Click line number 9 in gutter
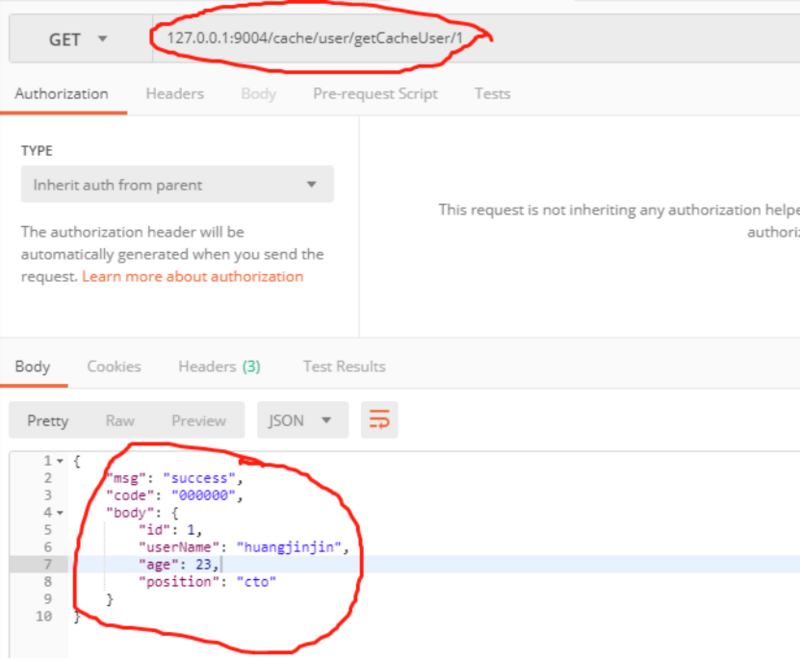This screenshot has height=659, width=800. click(x=47, y=599)
